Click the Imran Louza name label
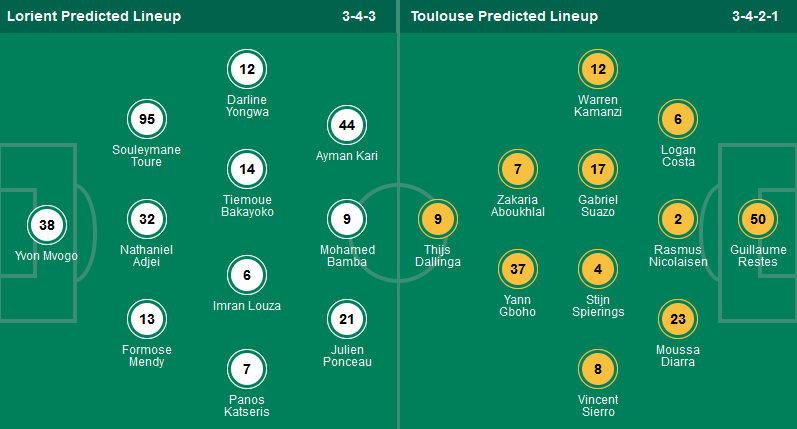The width and height of the screenshot is (797, 429). coord(247,305)
